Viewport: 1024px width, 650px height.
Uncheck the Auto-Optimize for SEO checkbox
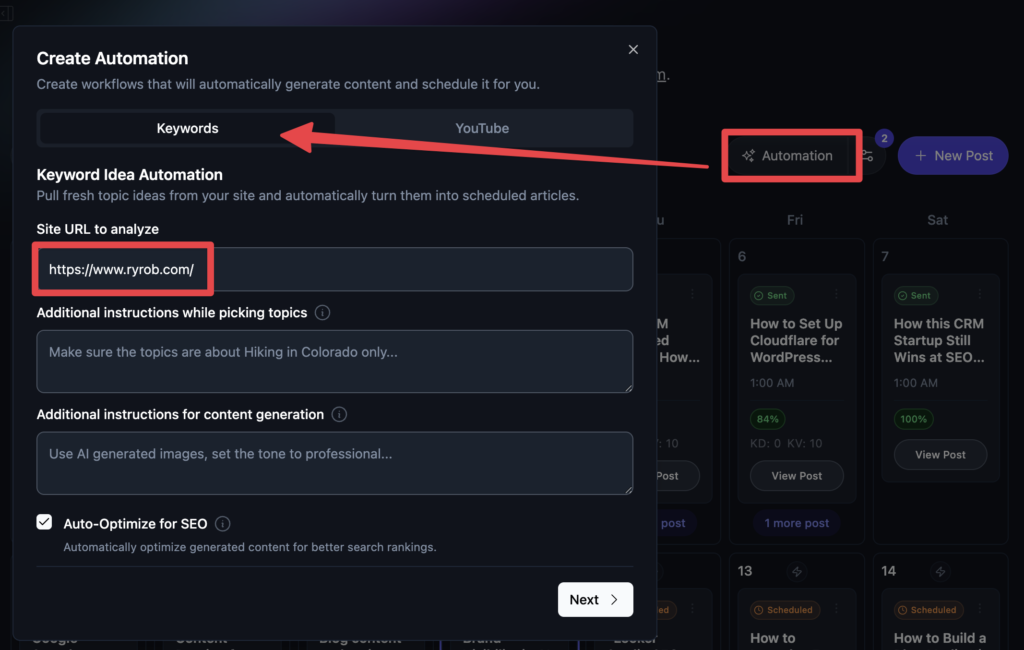pyautogui.click(x=44, y=522)
